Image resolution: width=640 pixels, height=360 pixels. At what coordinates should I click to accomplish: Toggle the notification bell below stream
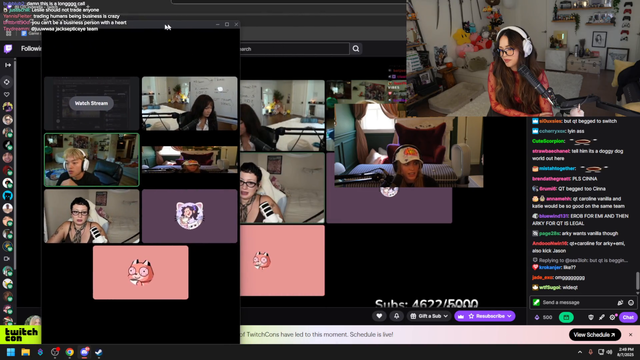coord(396,316)
